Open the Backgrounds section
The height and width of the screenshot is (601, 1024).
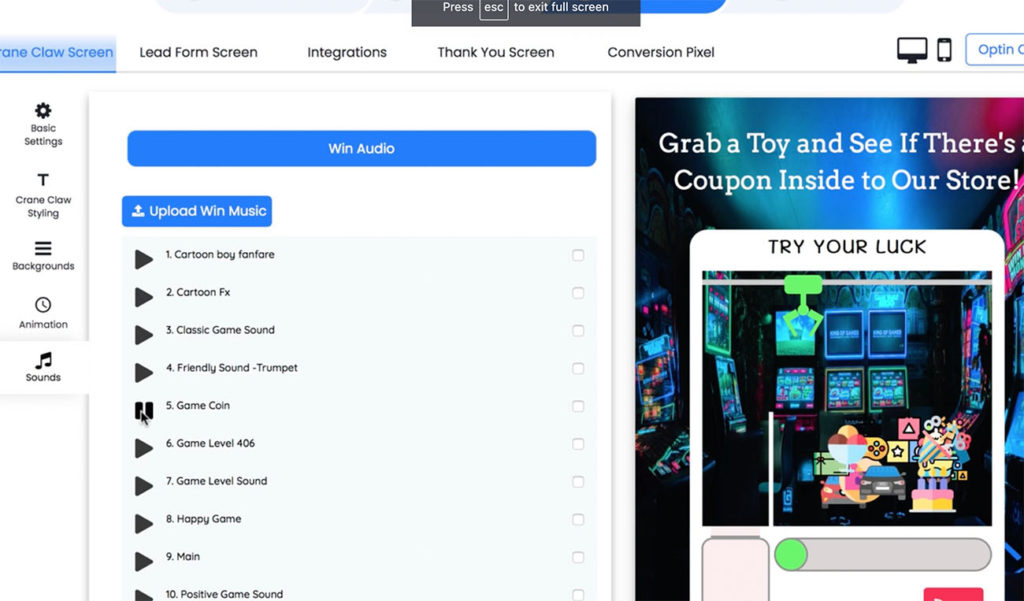(x=43, y=256)
